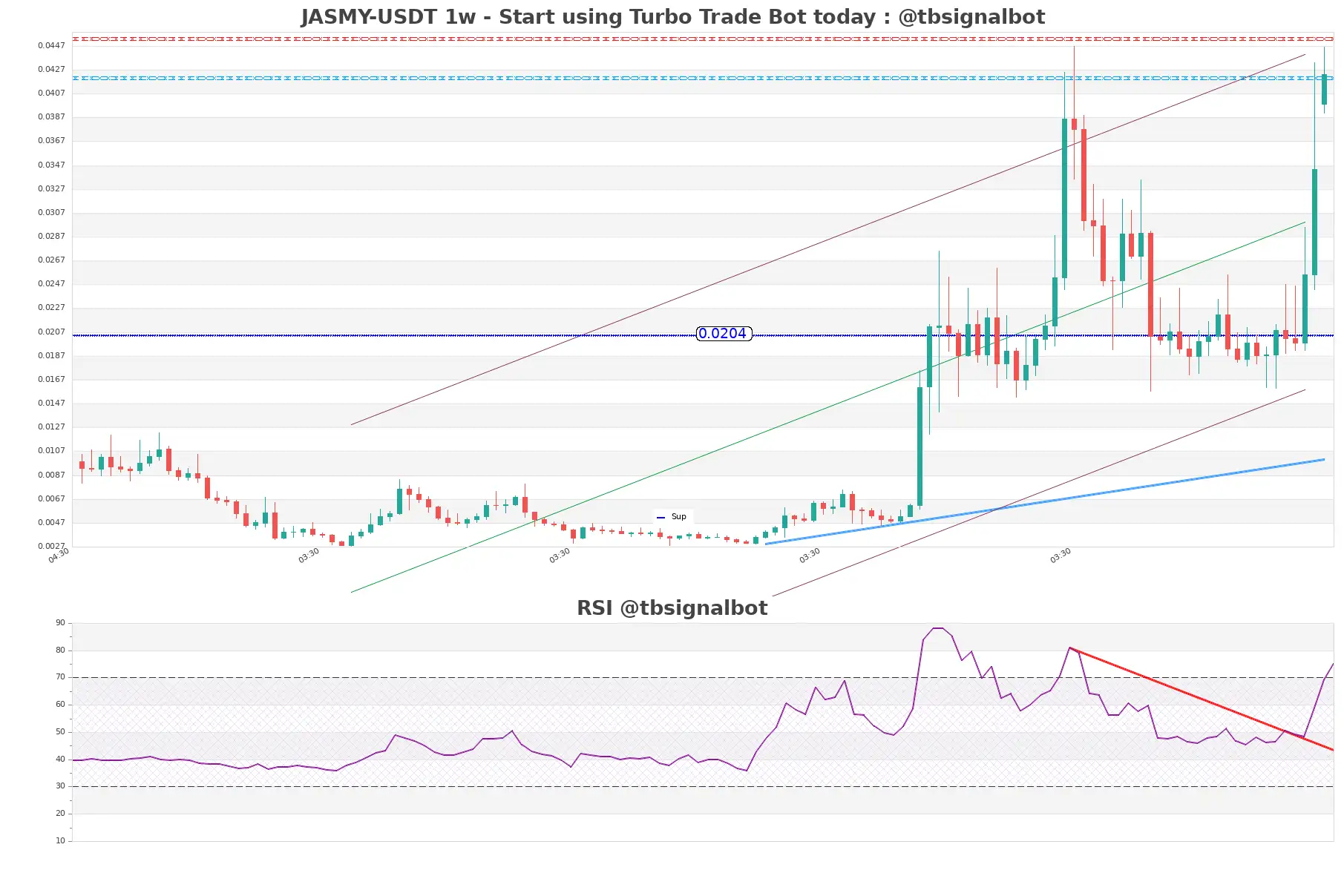Click the RSI 90 axis label
The height and width of the screenshot is (896, 1344).
coord(60,623)
